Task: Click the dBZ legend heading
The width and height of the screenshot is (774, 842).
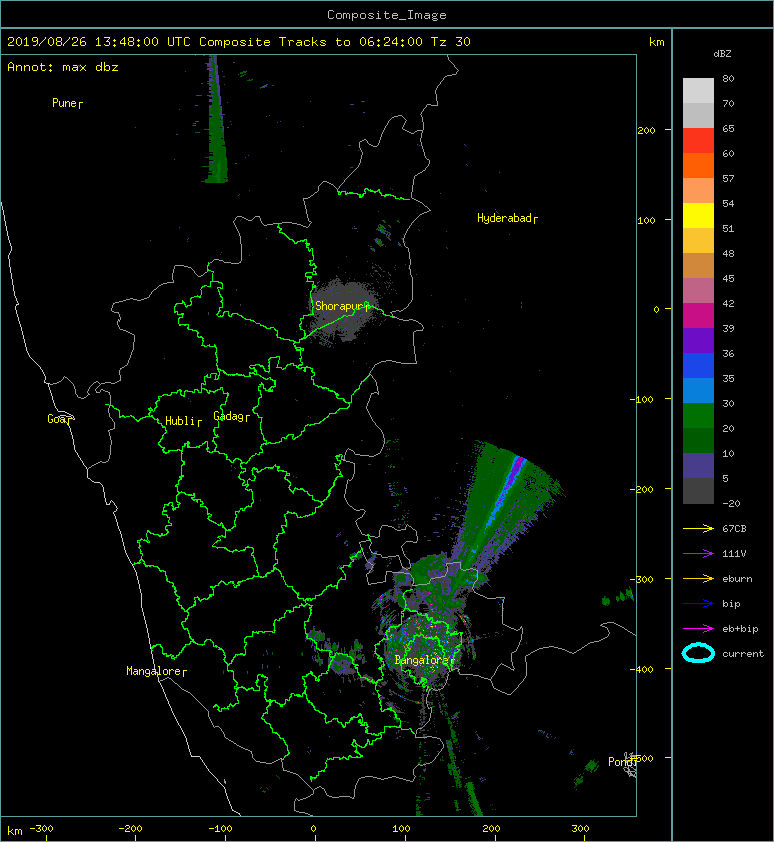Action: (x=722, y=54)
